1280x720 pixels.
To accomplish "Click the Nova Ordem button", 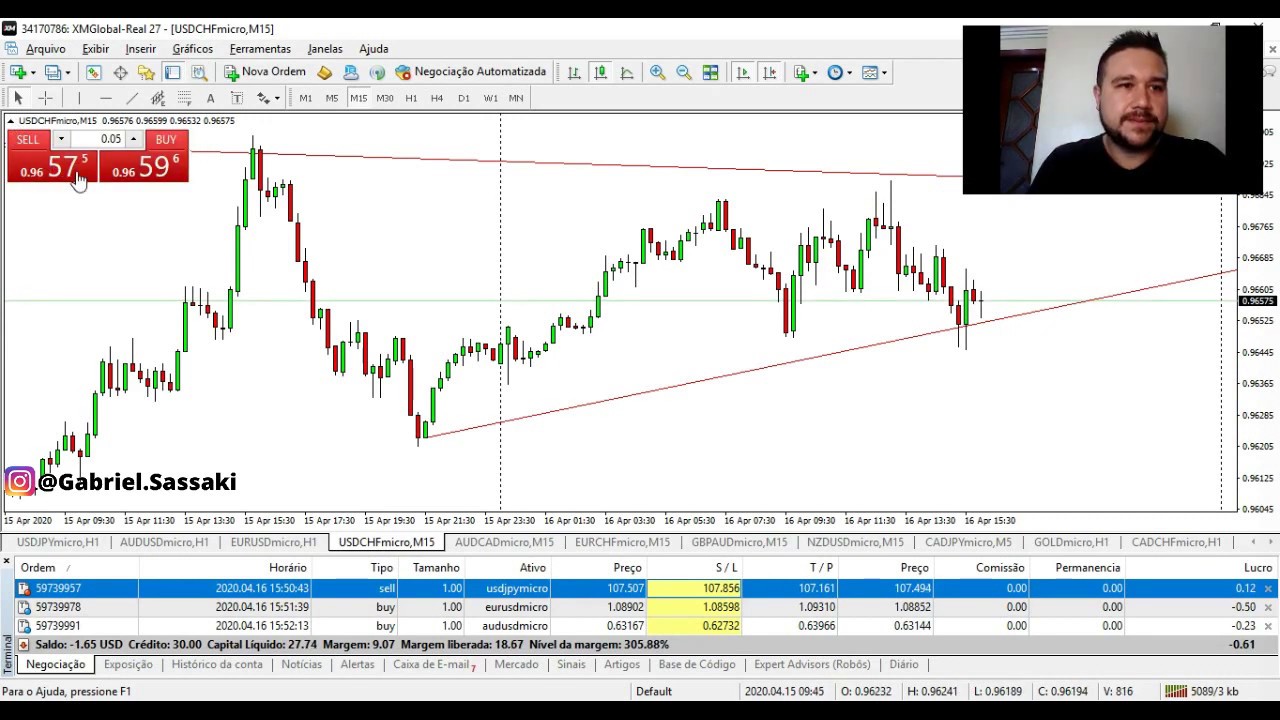I will pyautogui.click(x=265, y=72).
